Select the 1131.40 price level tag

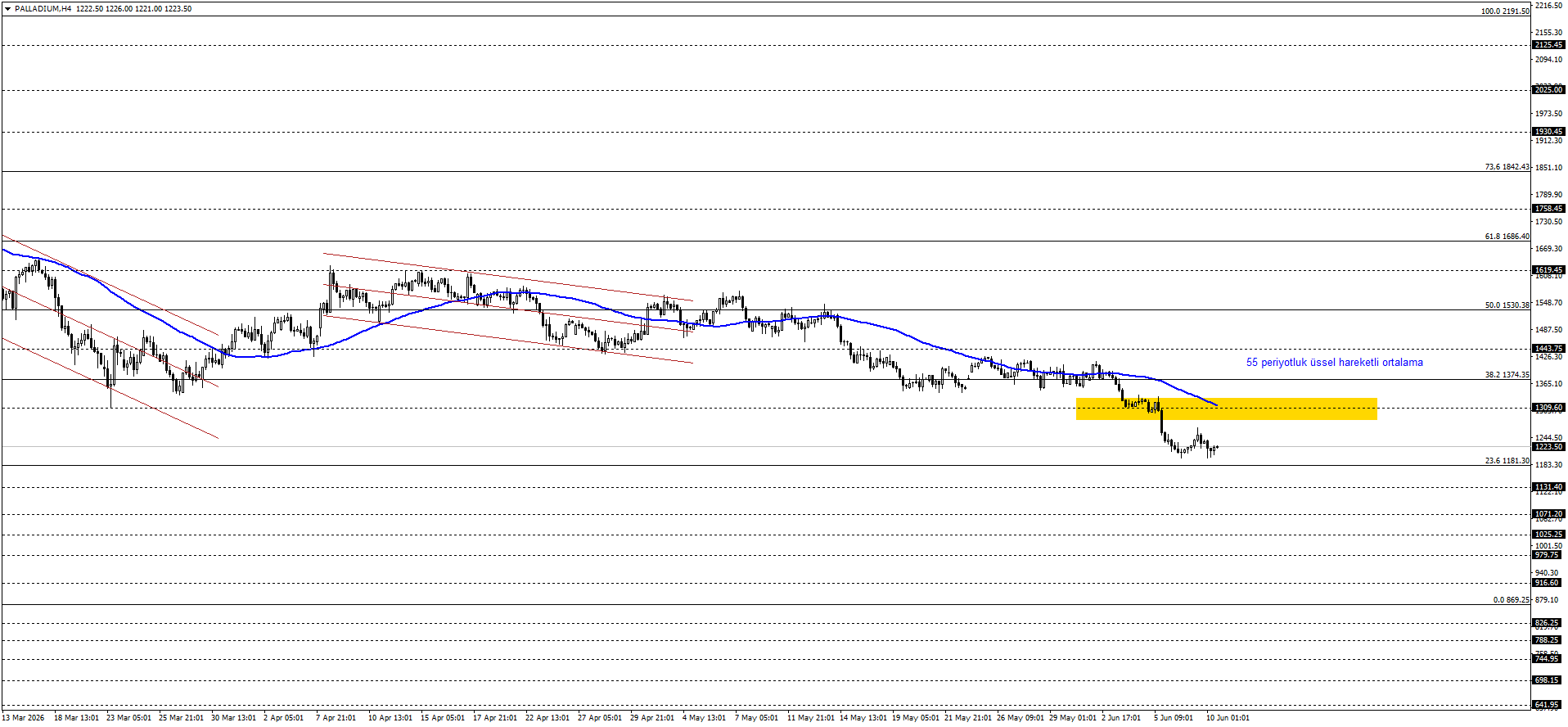pyautogui.click(x=1548, y=487)
